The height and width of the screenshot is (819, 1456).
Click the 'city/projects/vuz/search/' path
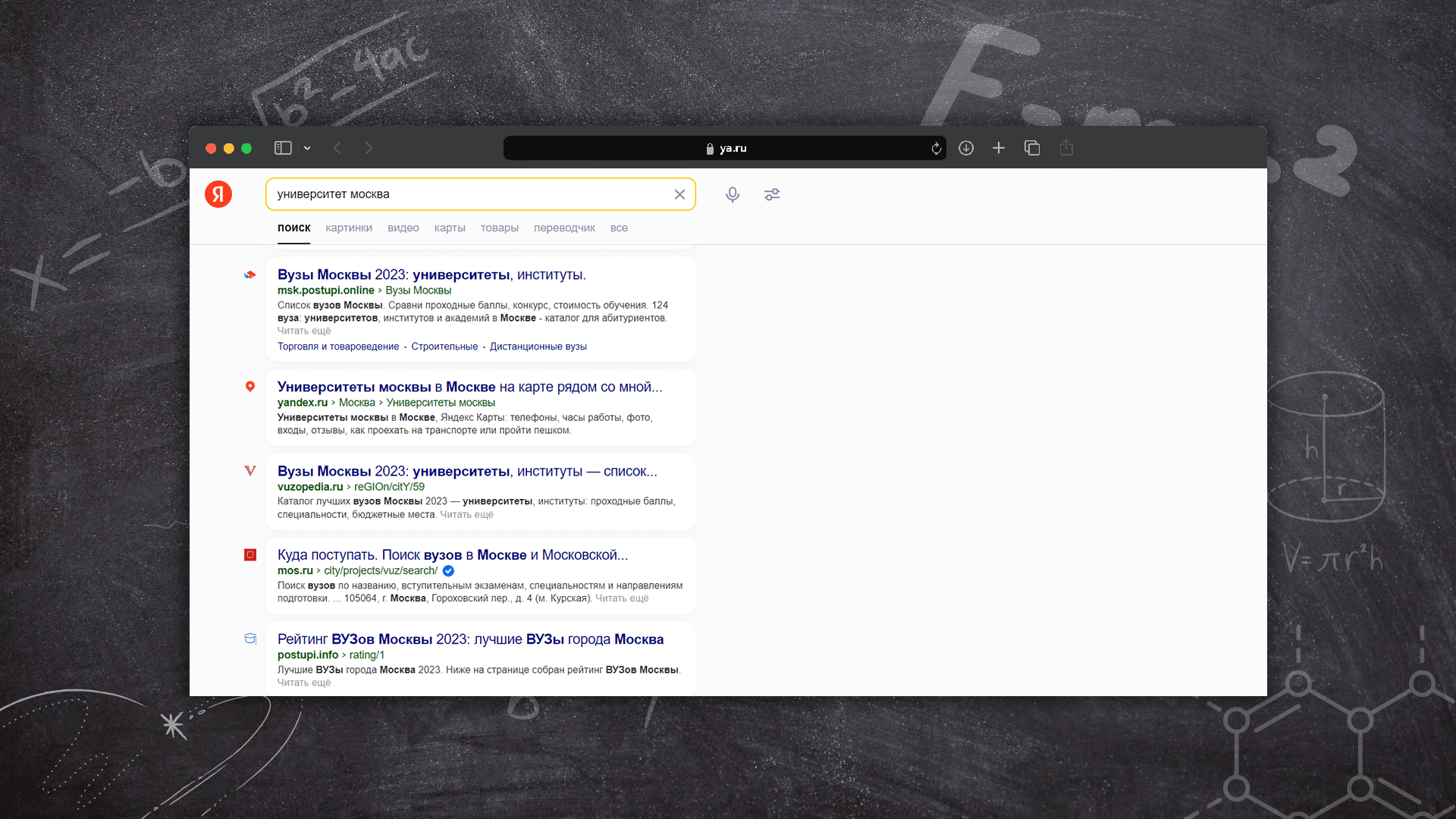(x=381, y=571)
